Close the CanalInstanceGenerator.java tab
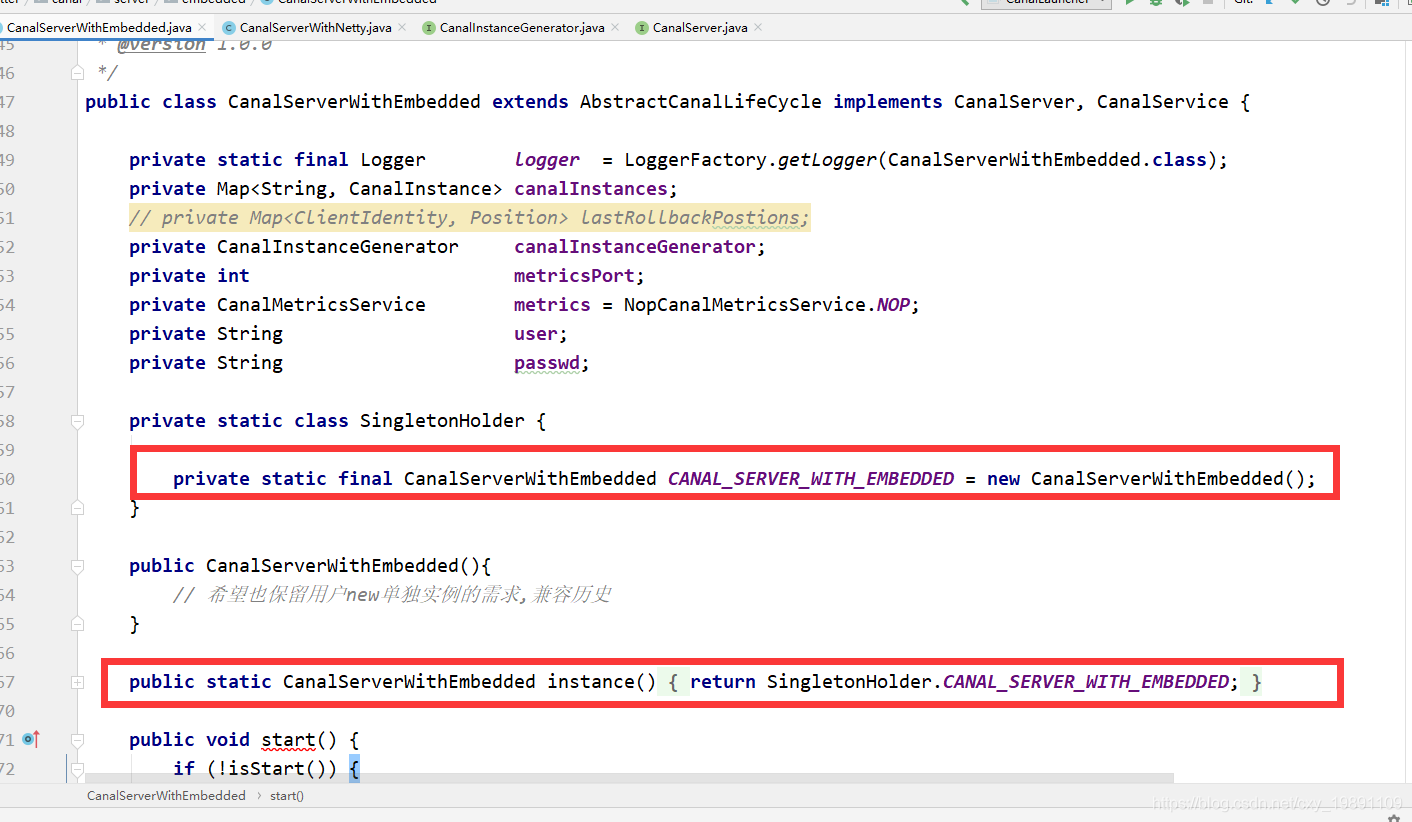 (615, 27)
